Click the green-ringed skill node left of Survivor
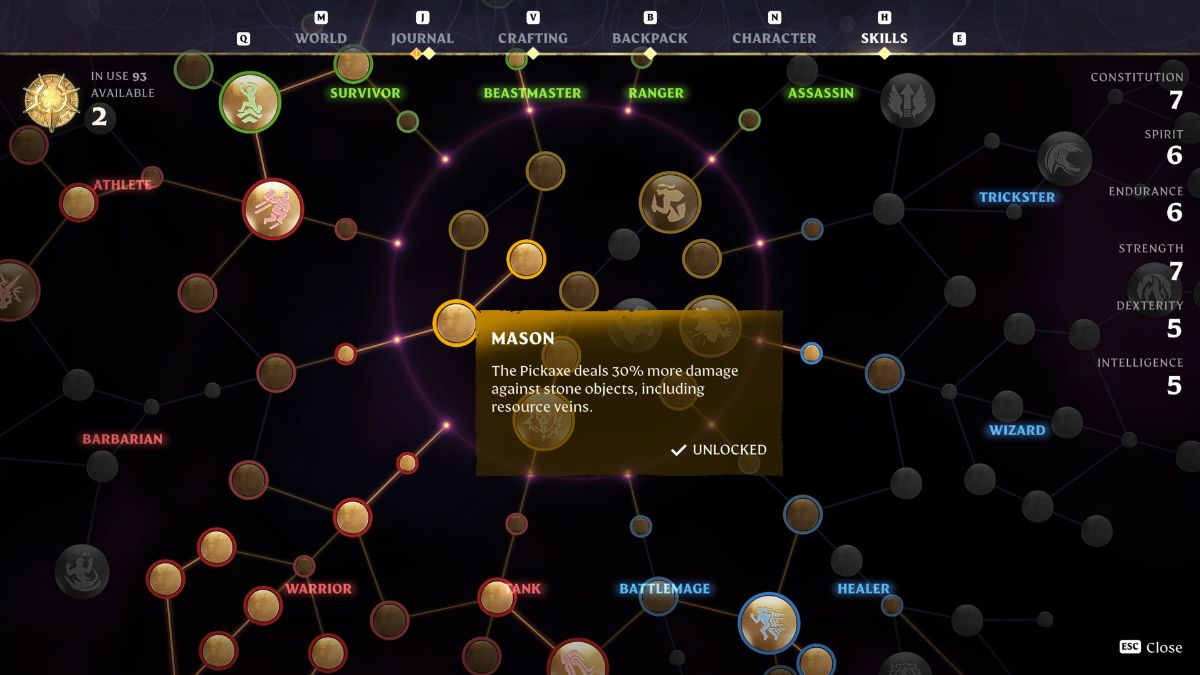Image resolution: width=1200 pixels, height=675 pixels. click(249, 101)
